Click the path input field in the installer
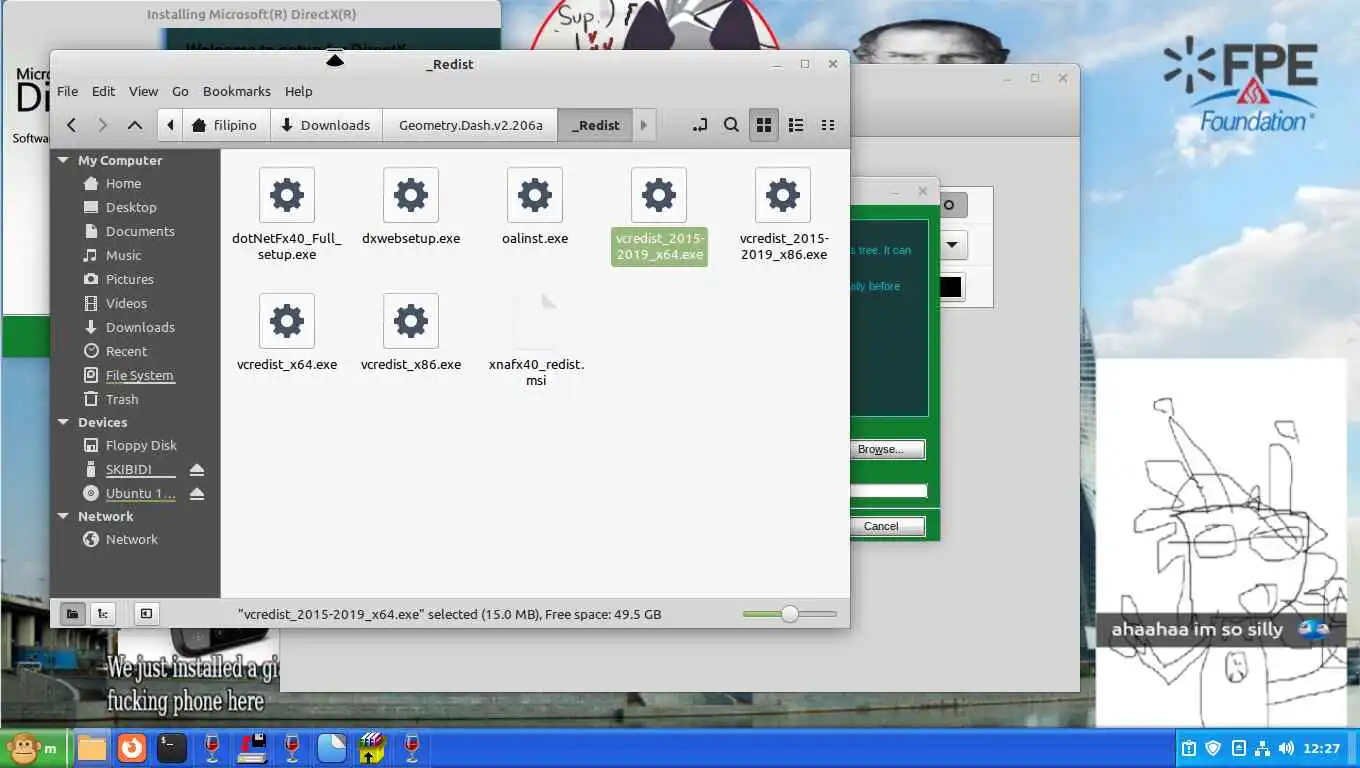 (x=888, y=491)
